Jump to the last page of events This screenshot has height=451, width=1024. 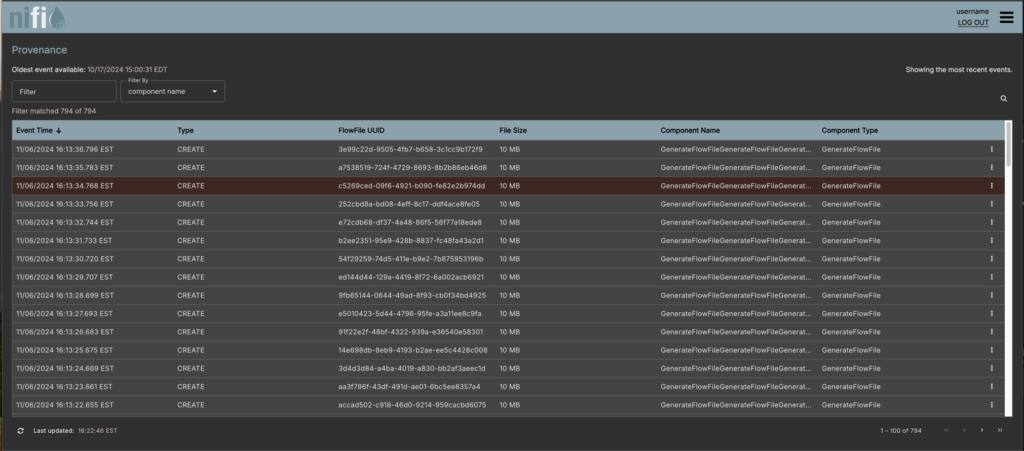point(999,430)
